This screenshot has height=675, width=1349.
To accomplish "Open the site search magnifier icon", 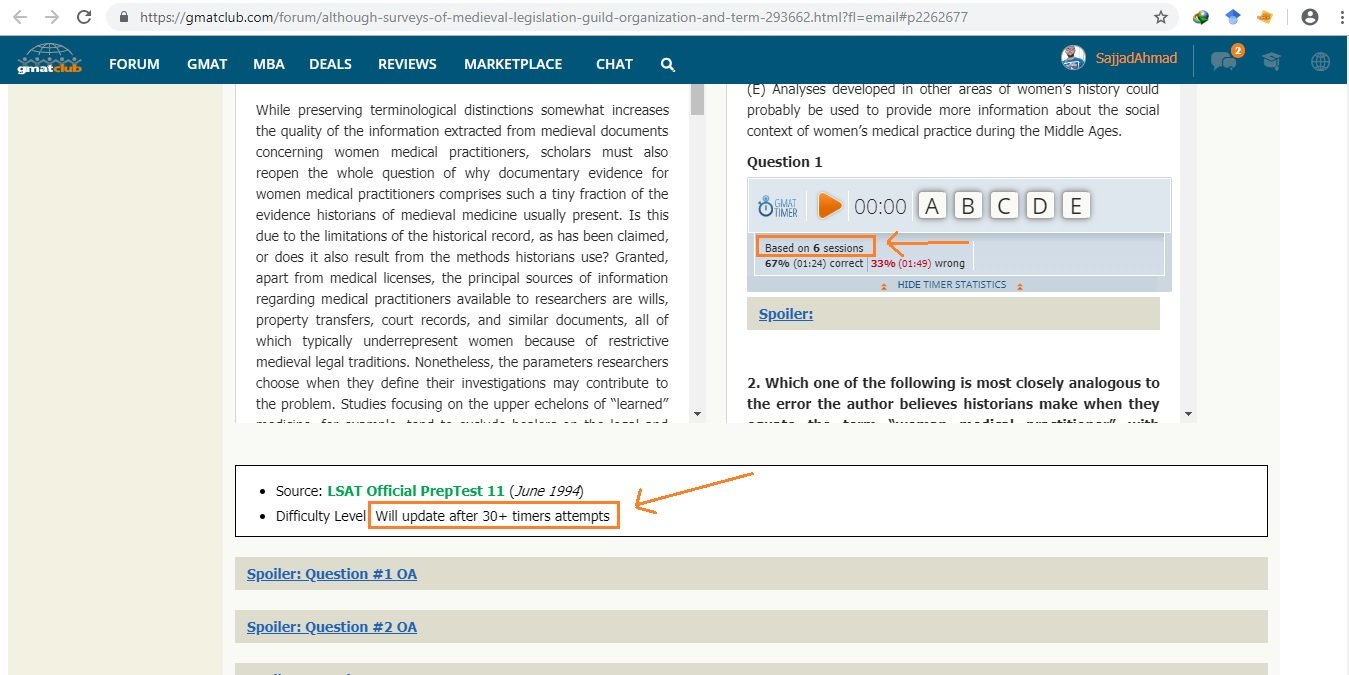I will pos(668,64).
